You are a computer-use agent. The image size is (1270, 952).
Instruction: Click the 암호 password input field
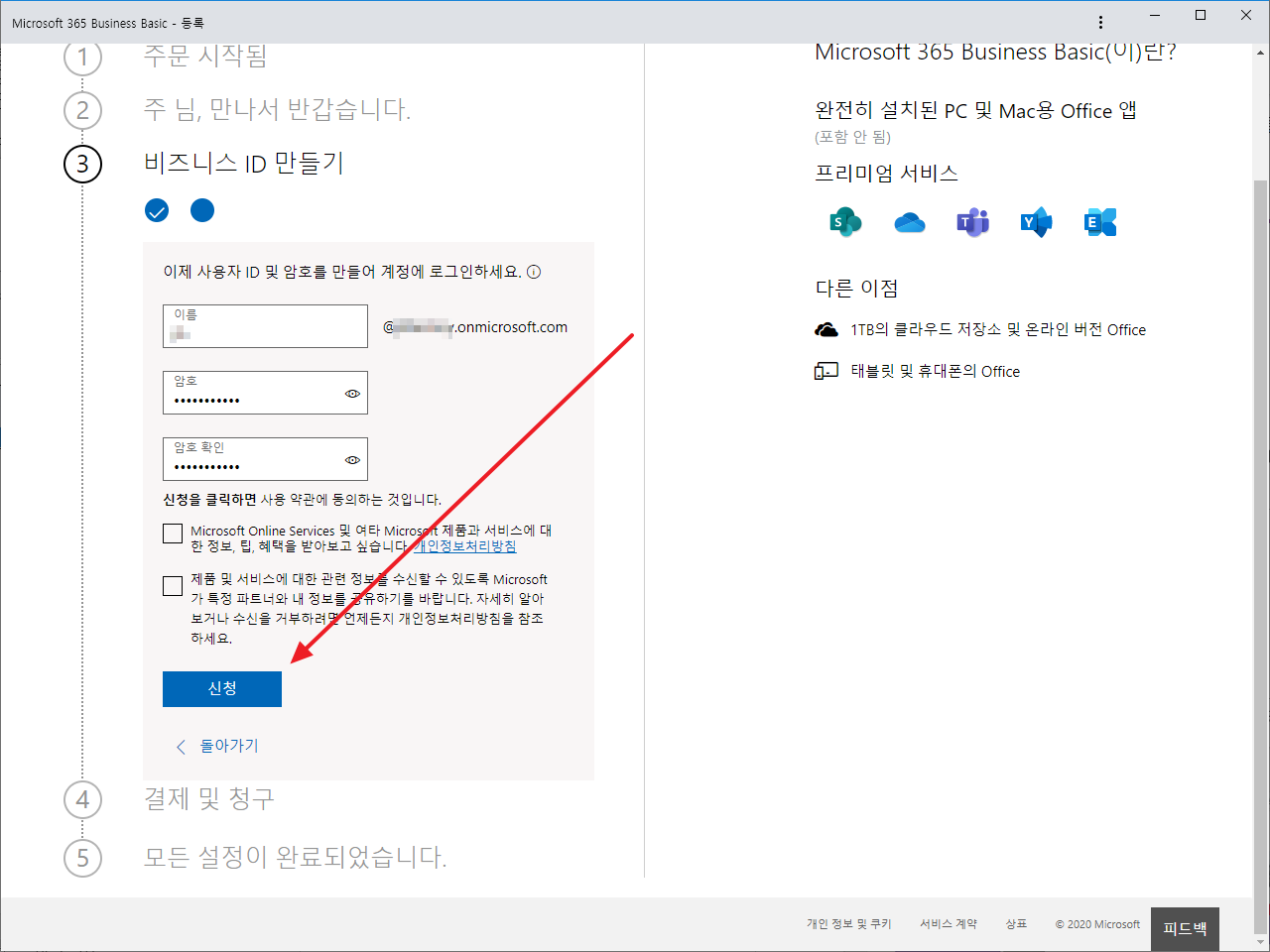(x=265, y=393)
